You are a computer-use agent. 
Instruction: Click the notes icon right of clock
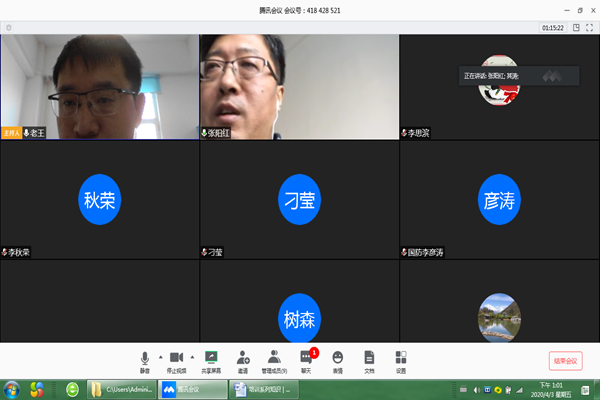coord(585,390)
